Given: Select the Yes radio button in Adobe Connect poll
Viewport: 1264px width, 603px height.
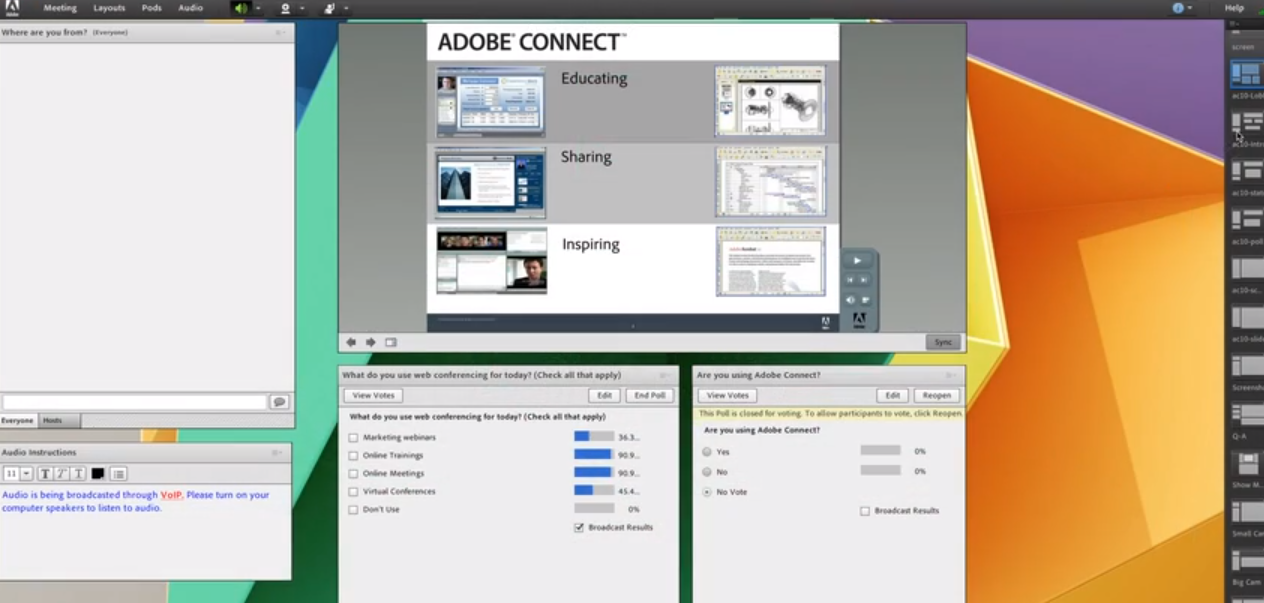Looking at the screenshot, I should tap(708, 451).
